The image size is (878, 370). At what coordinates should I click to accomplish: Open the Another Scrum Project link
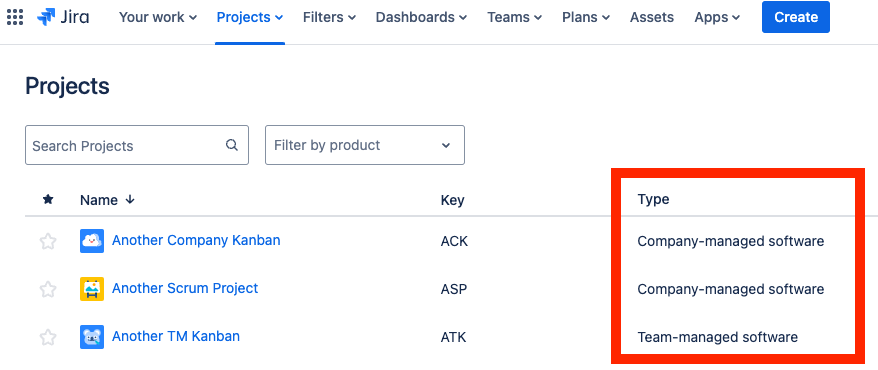185,288
